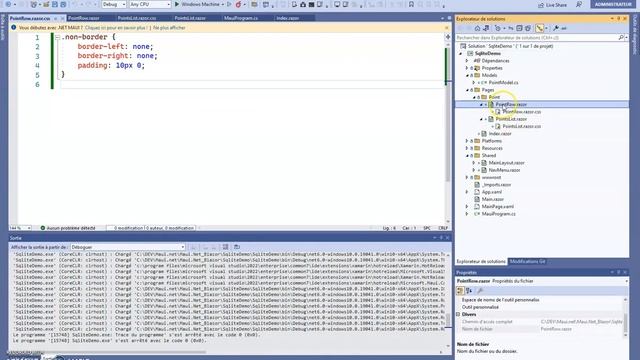Open the Properties wrench icon in Solution Explorer
This screenshot has width=640, height=360.
click(x=556, y=29)
